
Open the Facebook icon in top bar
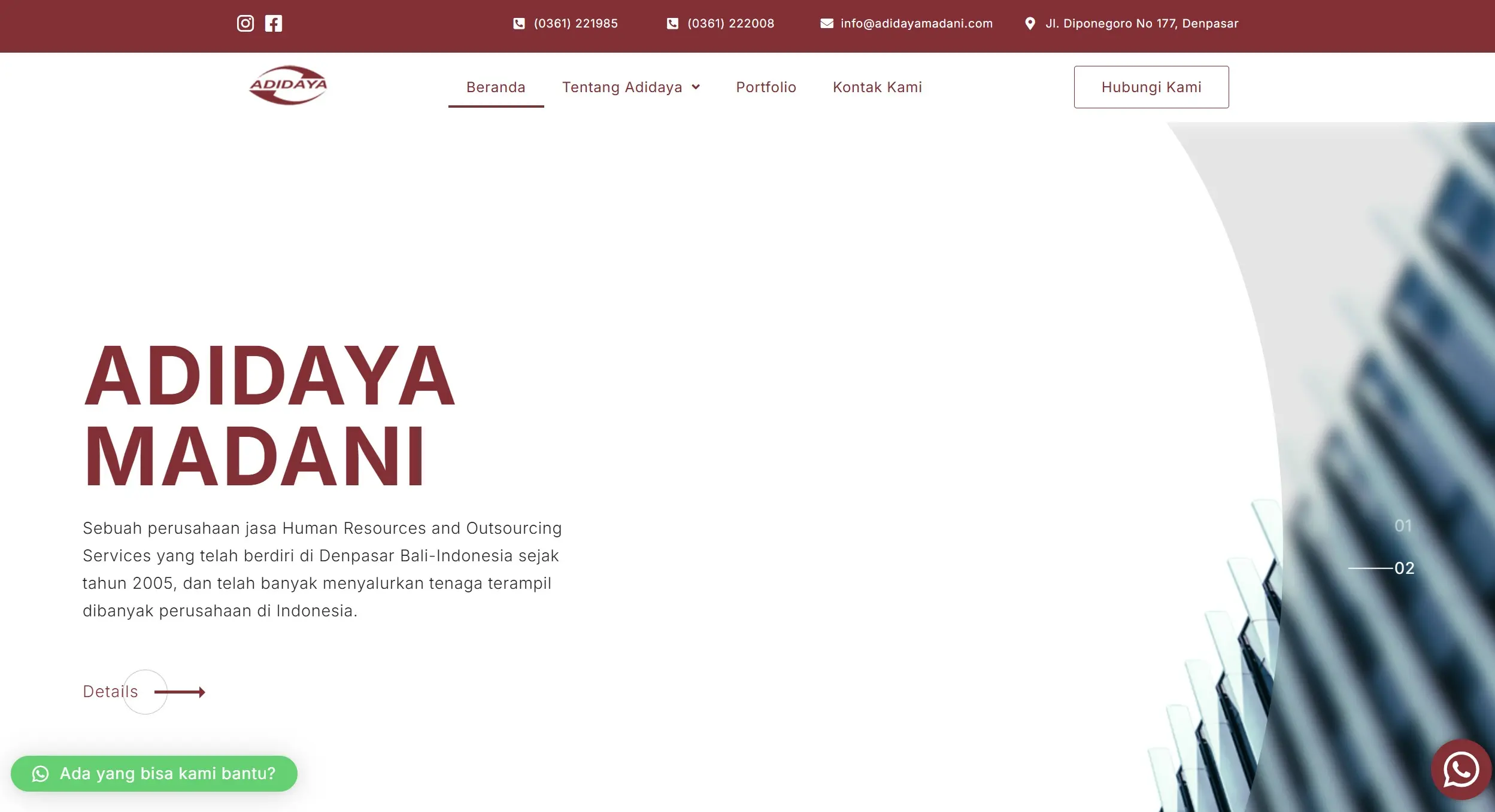click(274, 23)
